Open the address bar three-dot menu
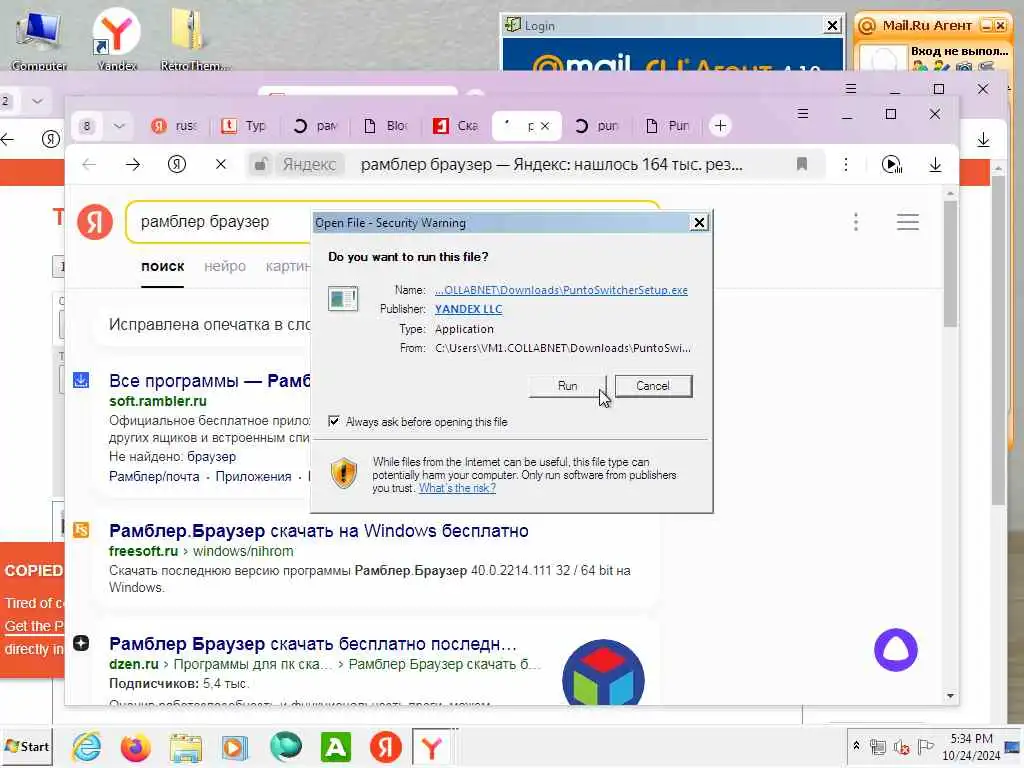The width and height of the screenshot is (1024, 768). click(846, 164)
